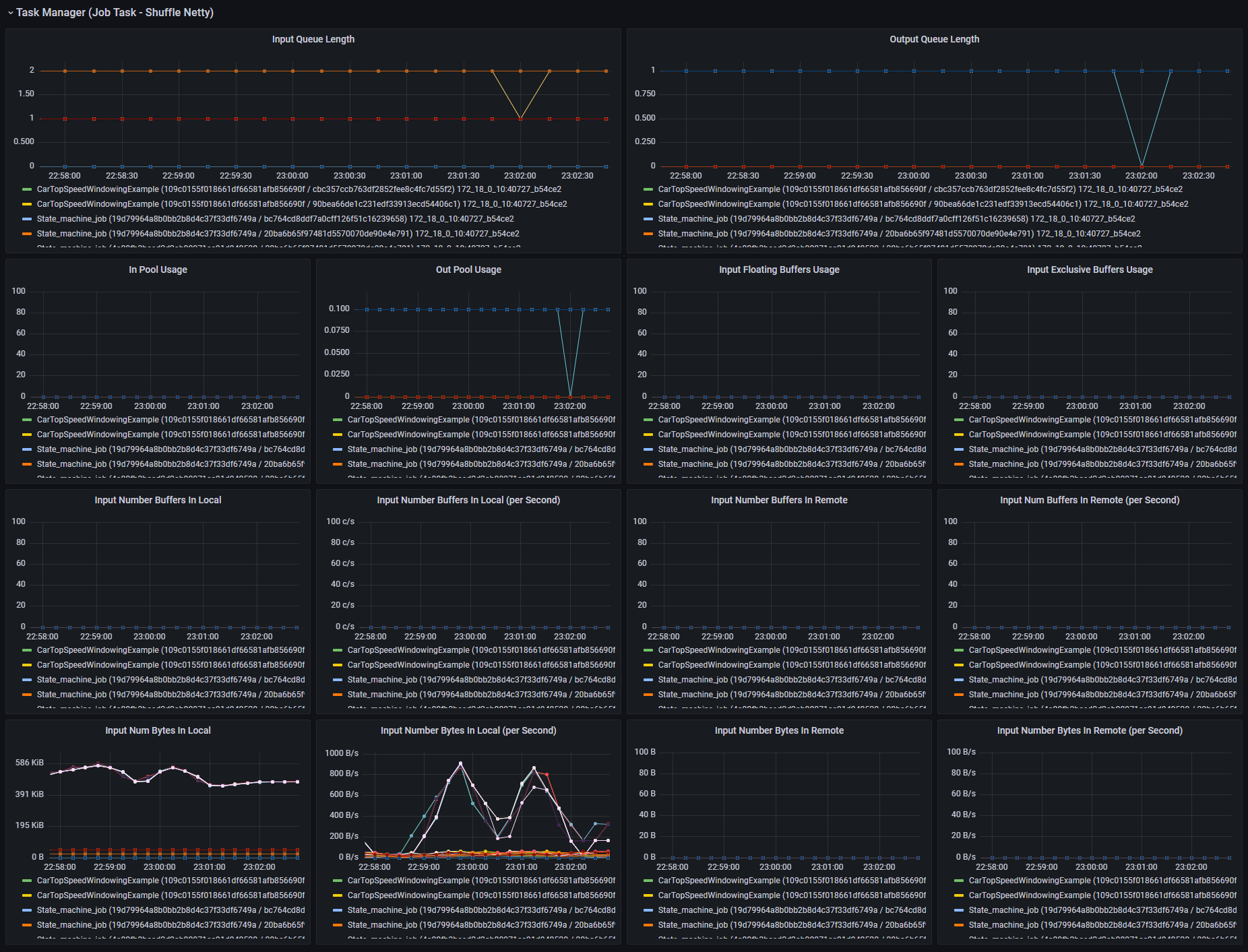This screenshot has height=952, width=1248.
Task: Open the Input Exclusive Buffers Usage panel menu
Action: pyautogui.click(x=1090, y=269)
